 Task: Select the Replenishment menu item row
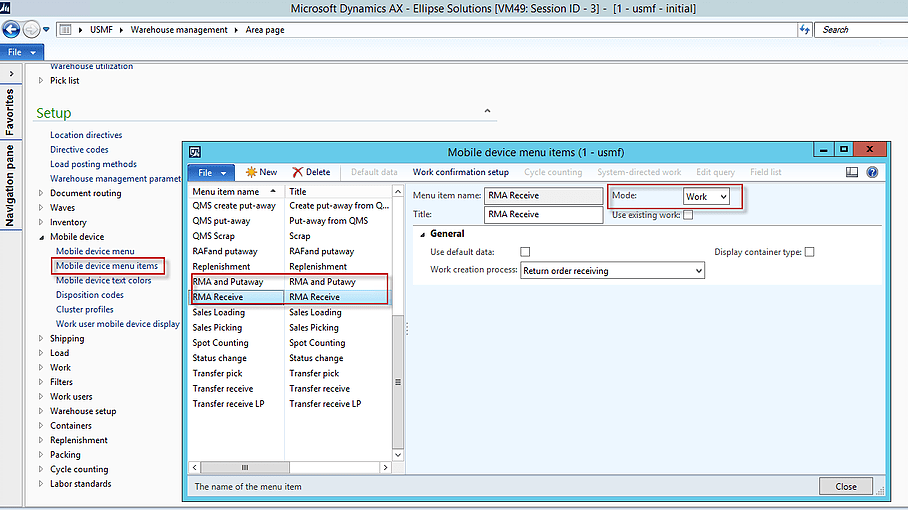tap(290, 266)
